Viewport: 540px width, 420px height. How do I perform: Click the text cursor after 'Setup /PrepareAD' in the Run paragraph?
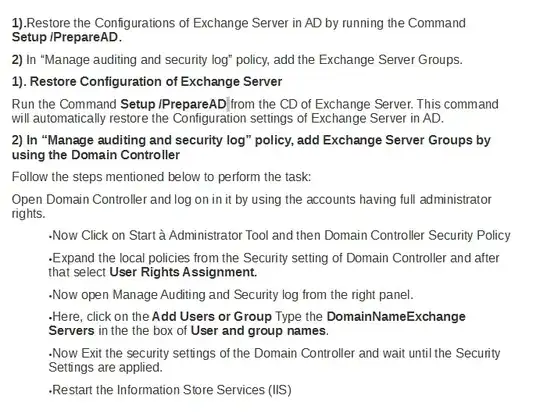pyautogui.click(x=229, y=104)
